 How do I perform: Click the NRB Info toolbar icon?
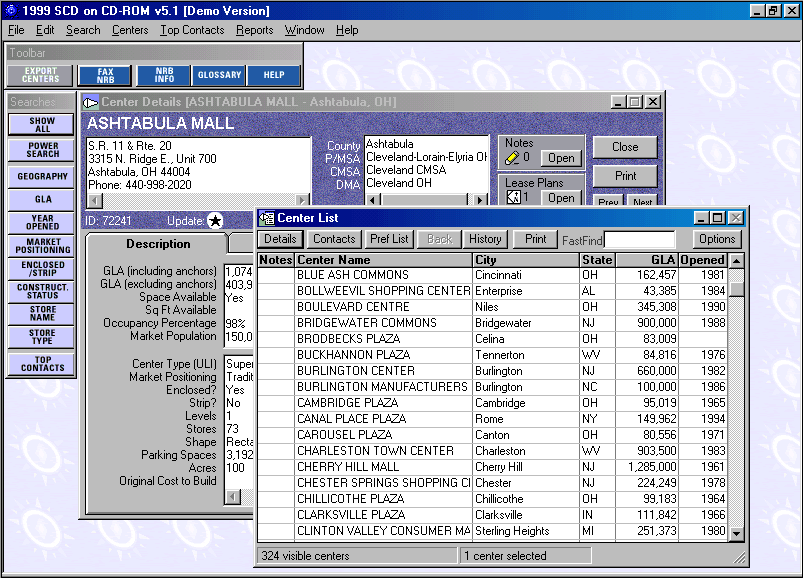point(164,75)
